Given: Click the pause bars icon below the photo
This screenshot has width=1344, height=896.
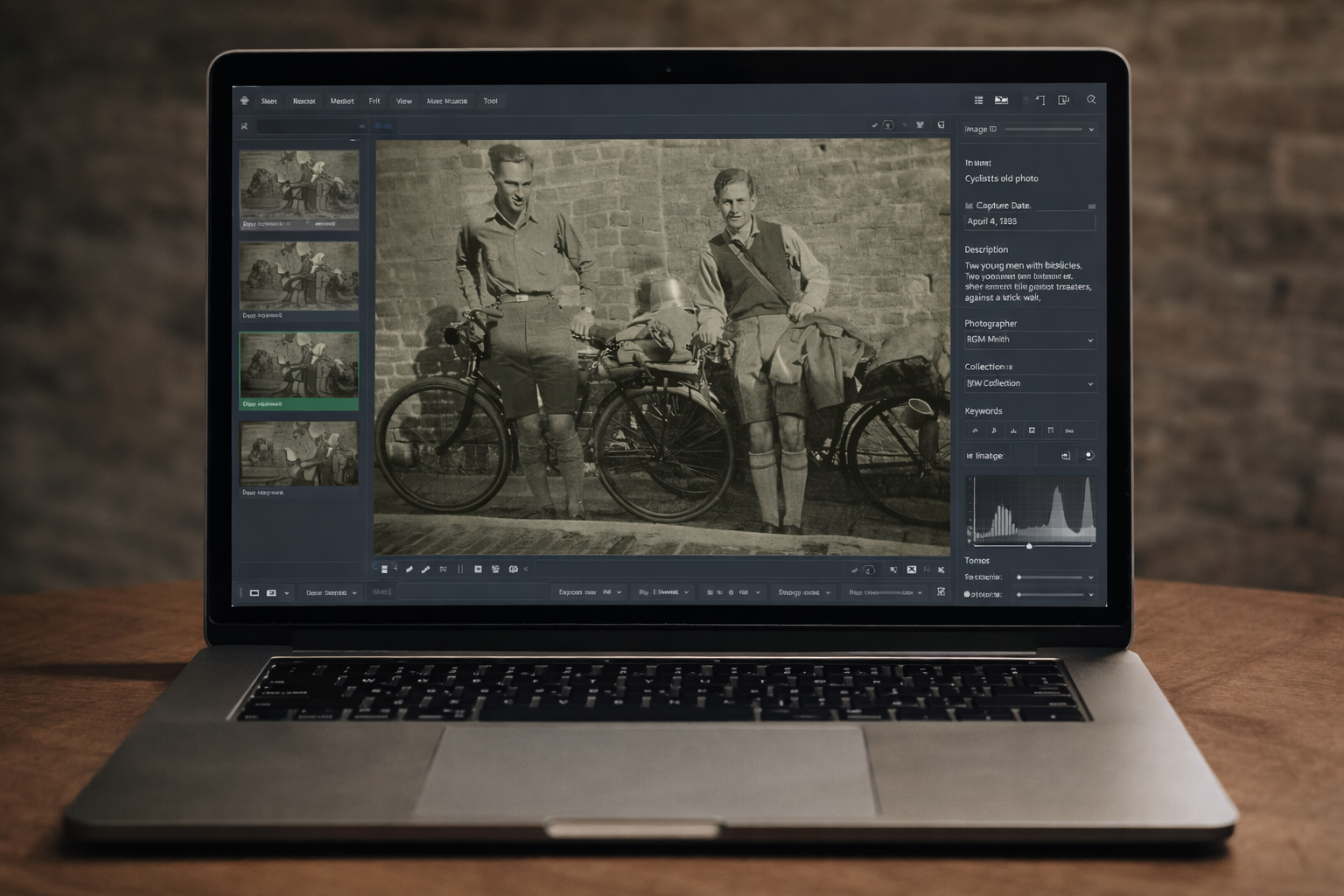Looking at the screenshot, I should coord(460,570).
